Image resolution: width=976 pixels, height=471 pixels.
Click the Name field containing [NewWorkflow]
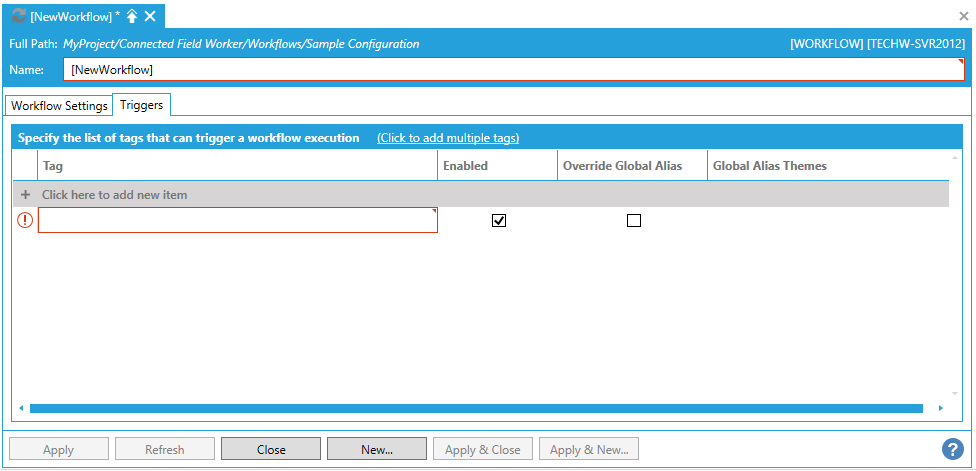514,70
